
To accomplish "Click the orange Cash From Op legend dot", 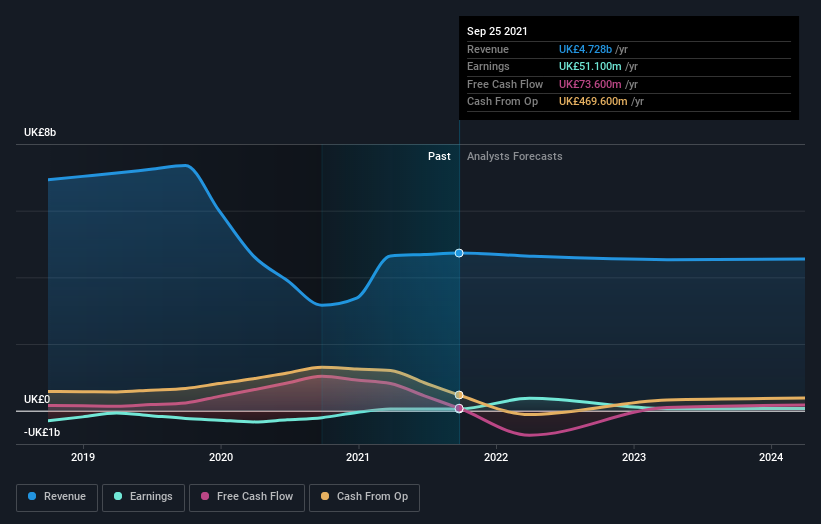I will click(325, 496).
